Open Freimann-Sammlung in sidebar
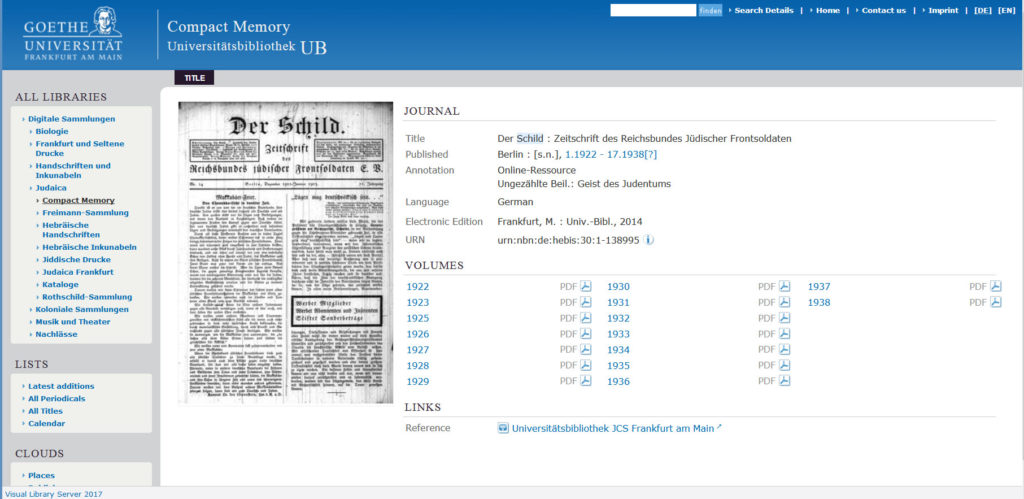Viewport: 1024px width, 499px height. (86, 213)
